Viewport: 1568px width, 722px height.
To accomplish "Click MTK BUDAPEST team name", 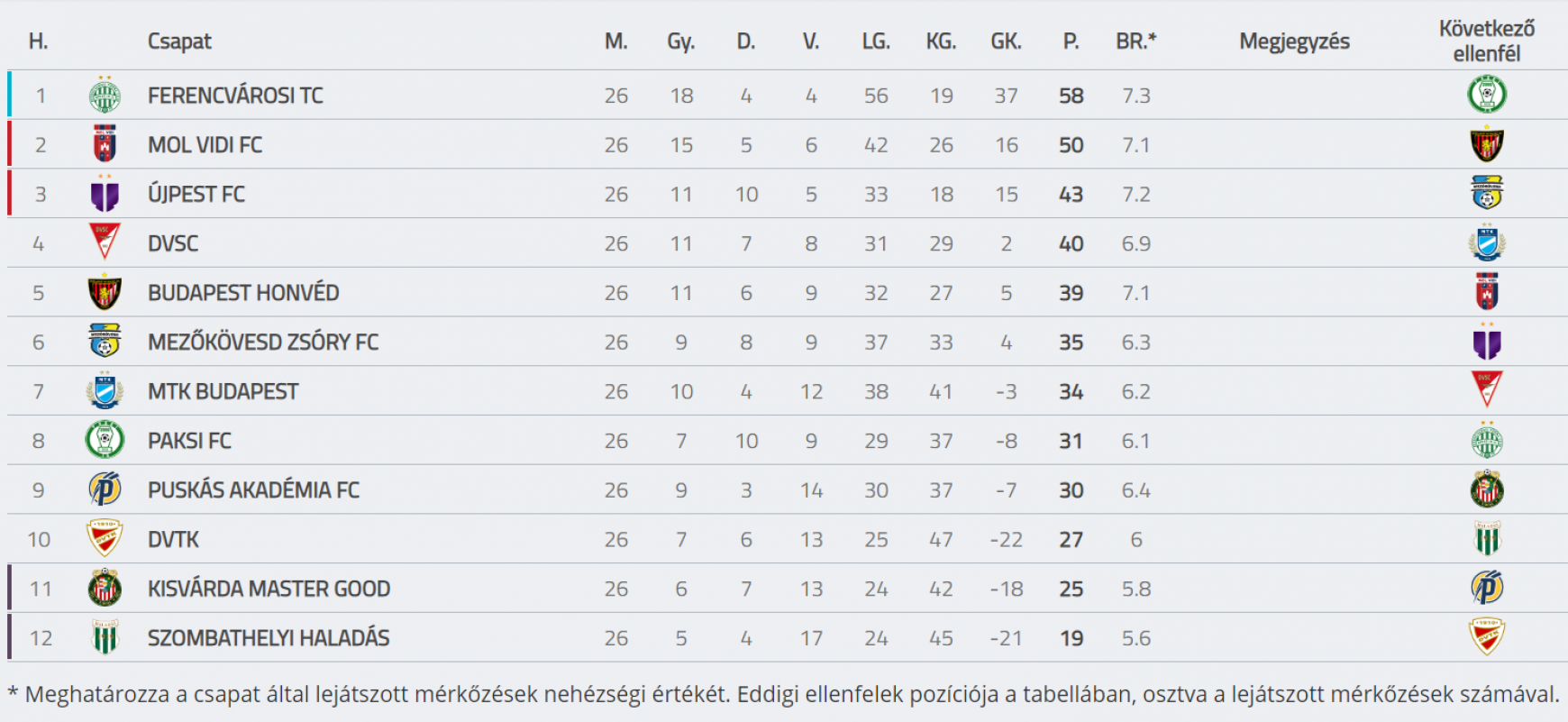I will 223,392.
